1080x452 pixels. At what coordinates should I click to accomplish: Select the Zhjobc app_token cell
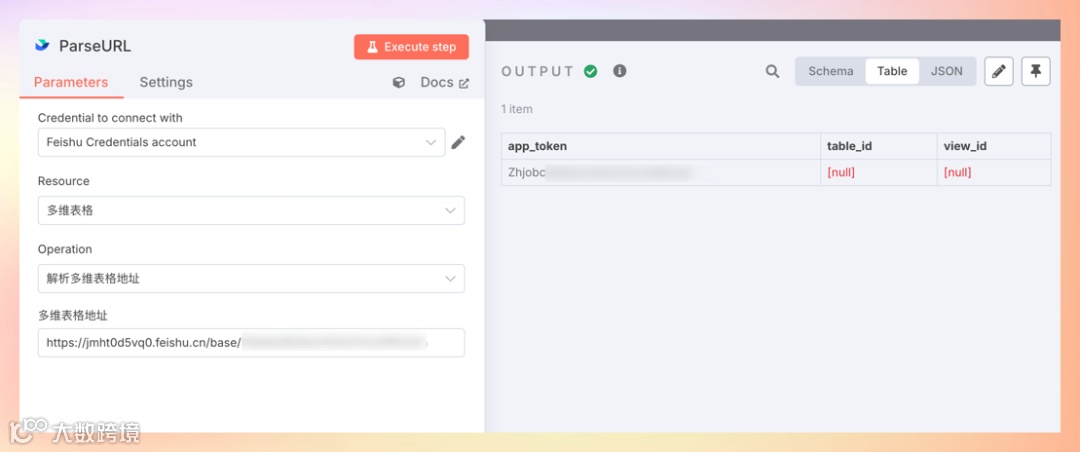[x=661, y=172]
